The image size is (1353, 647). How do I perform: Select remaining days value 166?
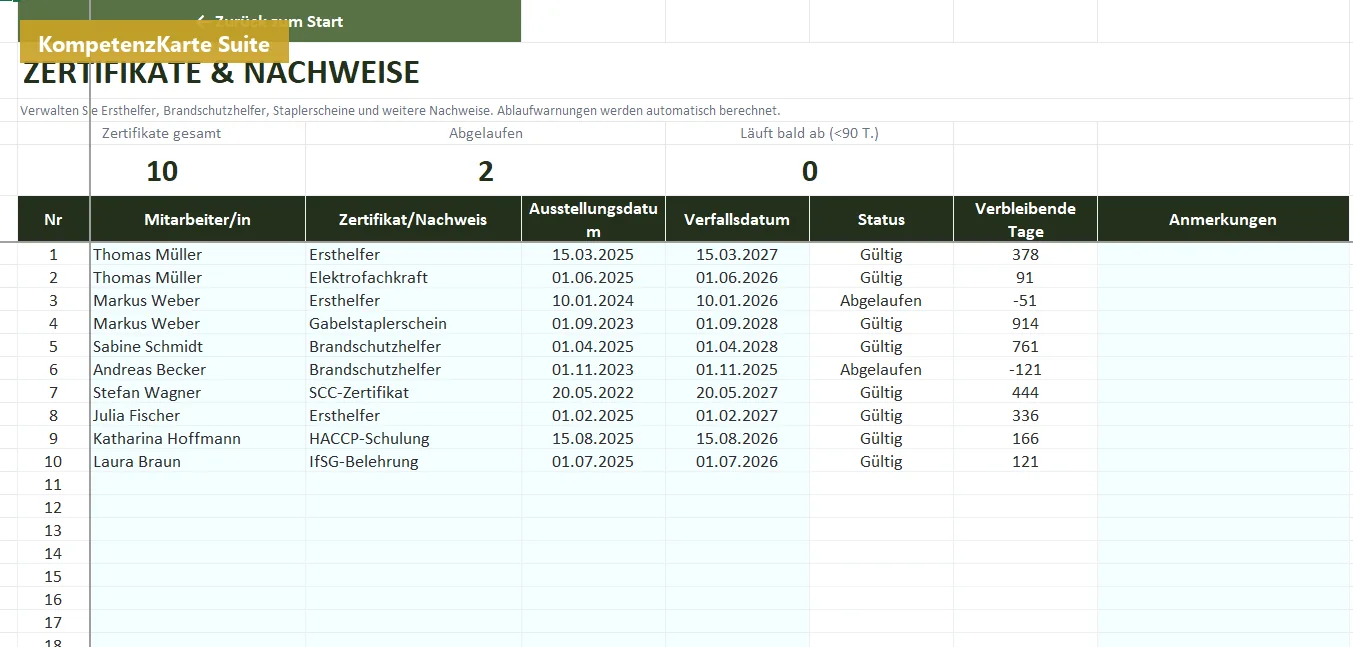pyautogui.click(x=1025, y=438)
